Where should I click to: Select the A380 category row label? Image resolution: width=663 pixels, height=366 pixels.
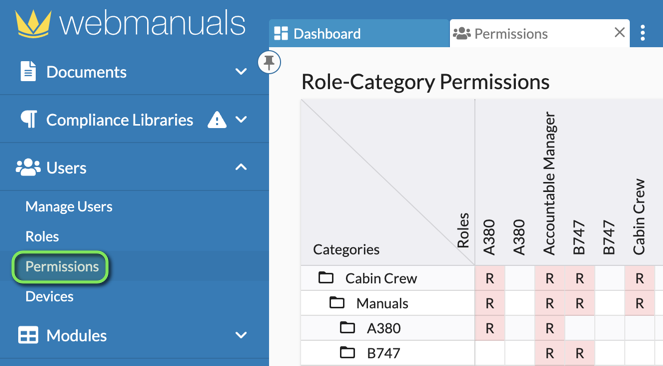click(x=384, y=328)
